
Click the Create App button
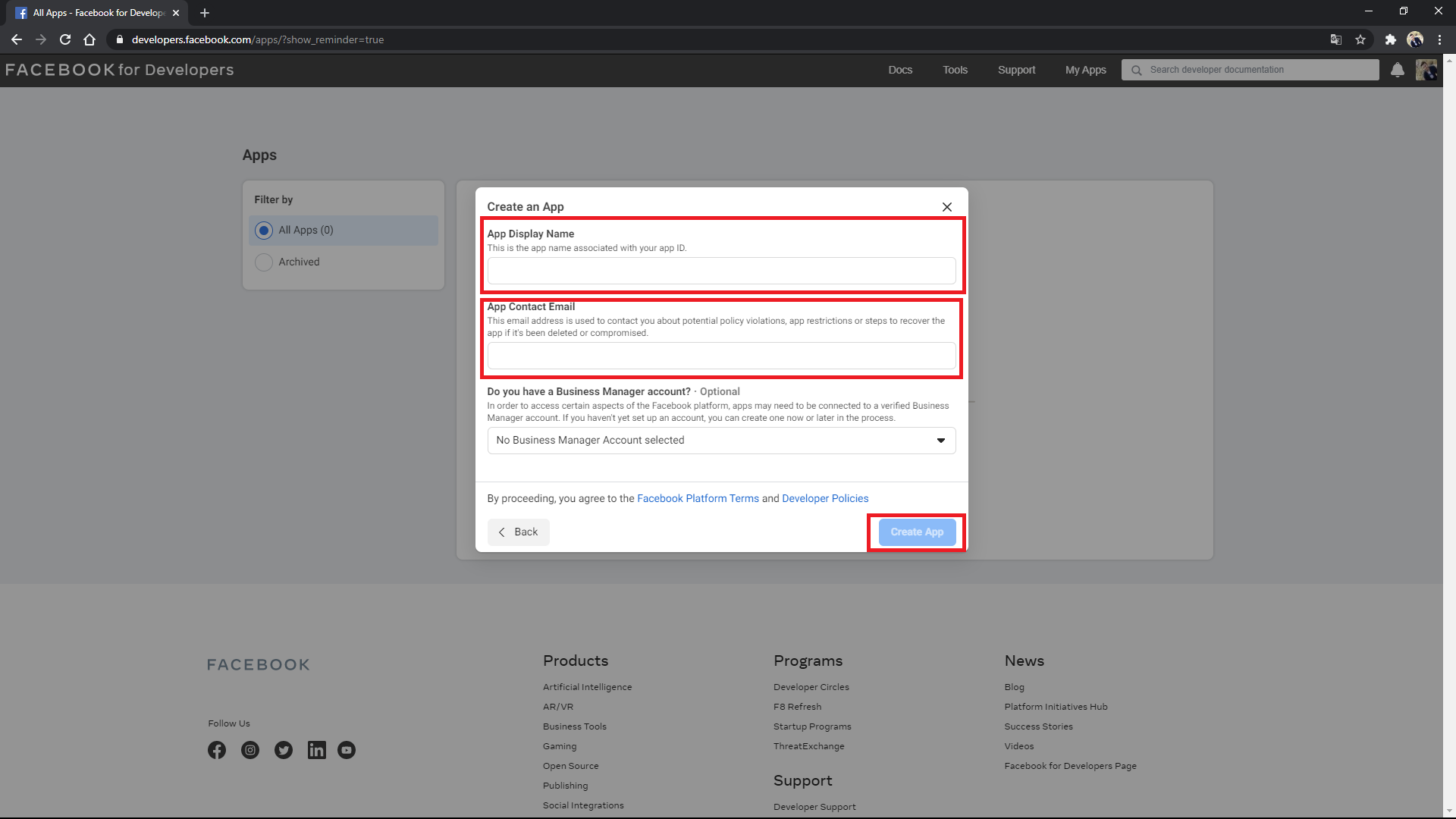click(x=917, y=532)
